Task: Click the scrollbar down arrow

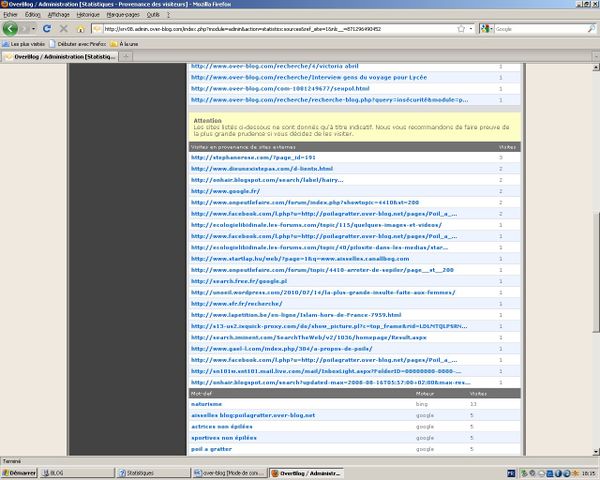Action: click(x=596, y=452)
